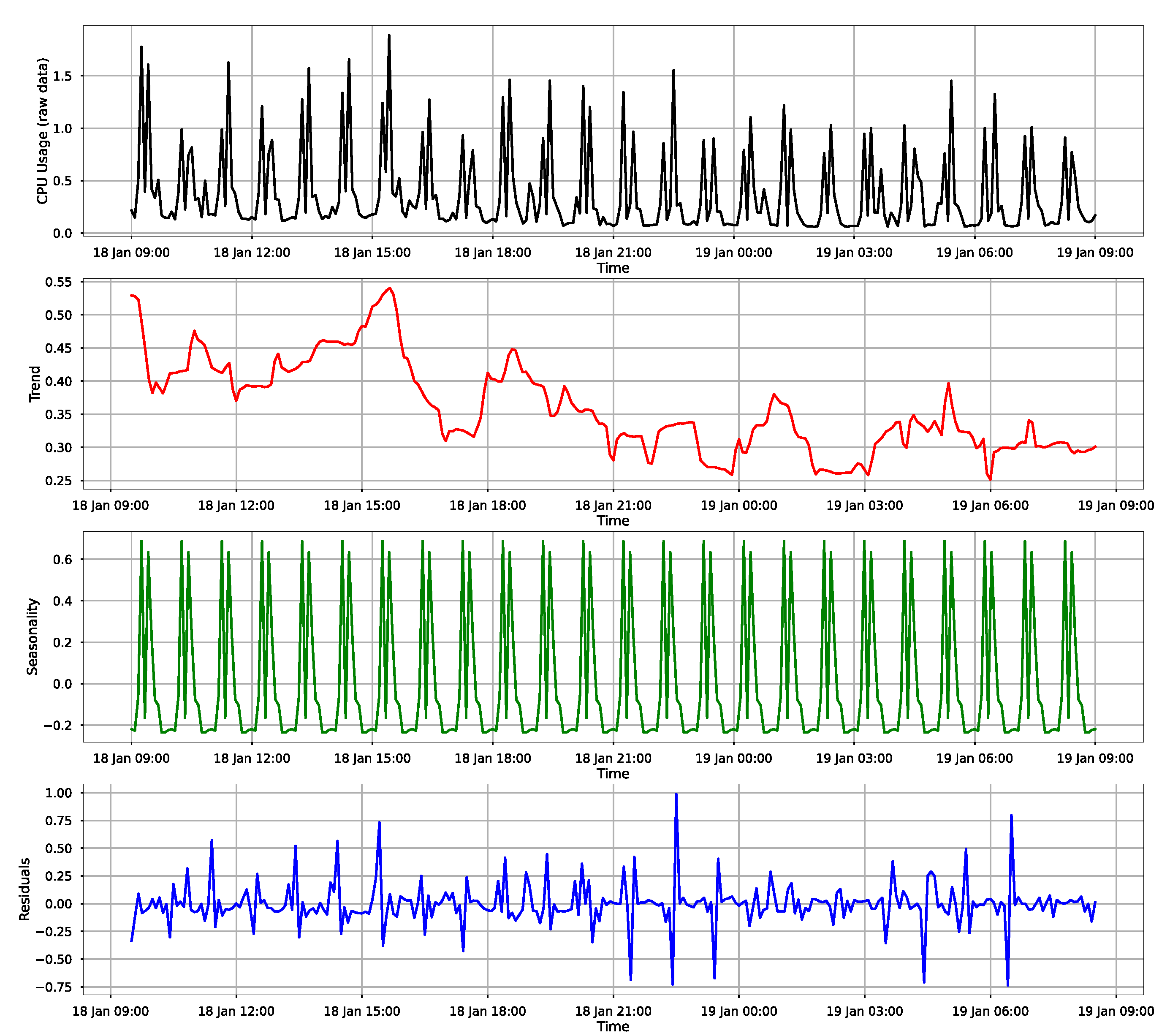The height and width of the screenshot is (1036, 1170).
Task: Click "19 Jan 06:00" under the Trend plot
Action: pos(990,506)
